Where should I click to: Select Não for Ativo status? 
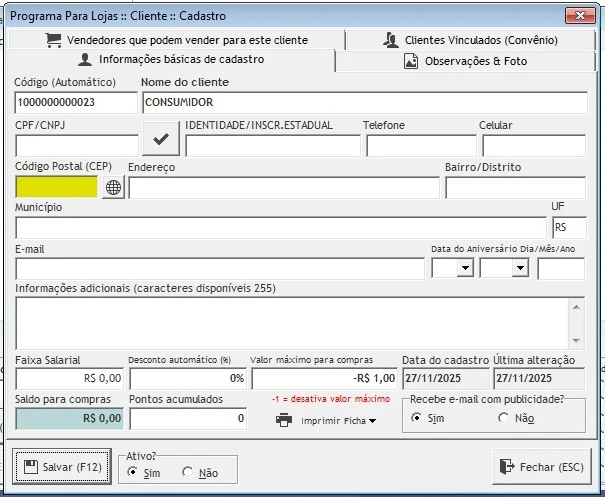click(187, 473)
